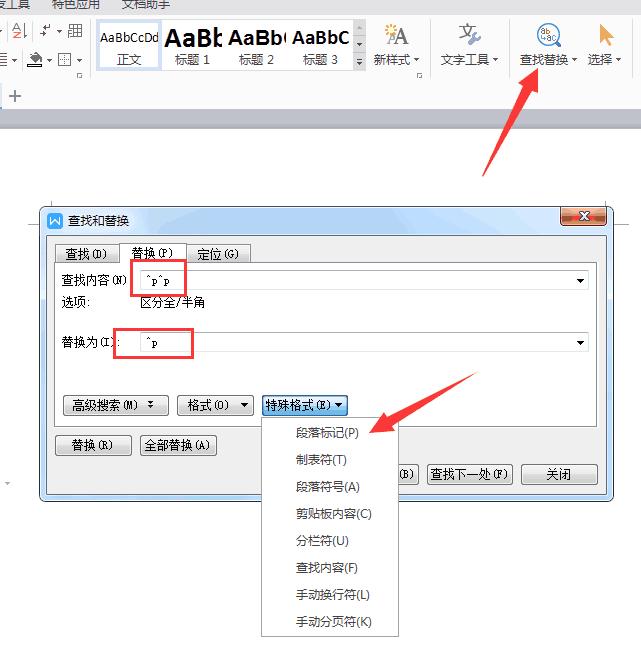
Task: Apply the 标题 3 heading style
Action: pyautogui.click(x=320, y=45)
